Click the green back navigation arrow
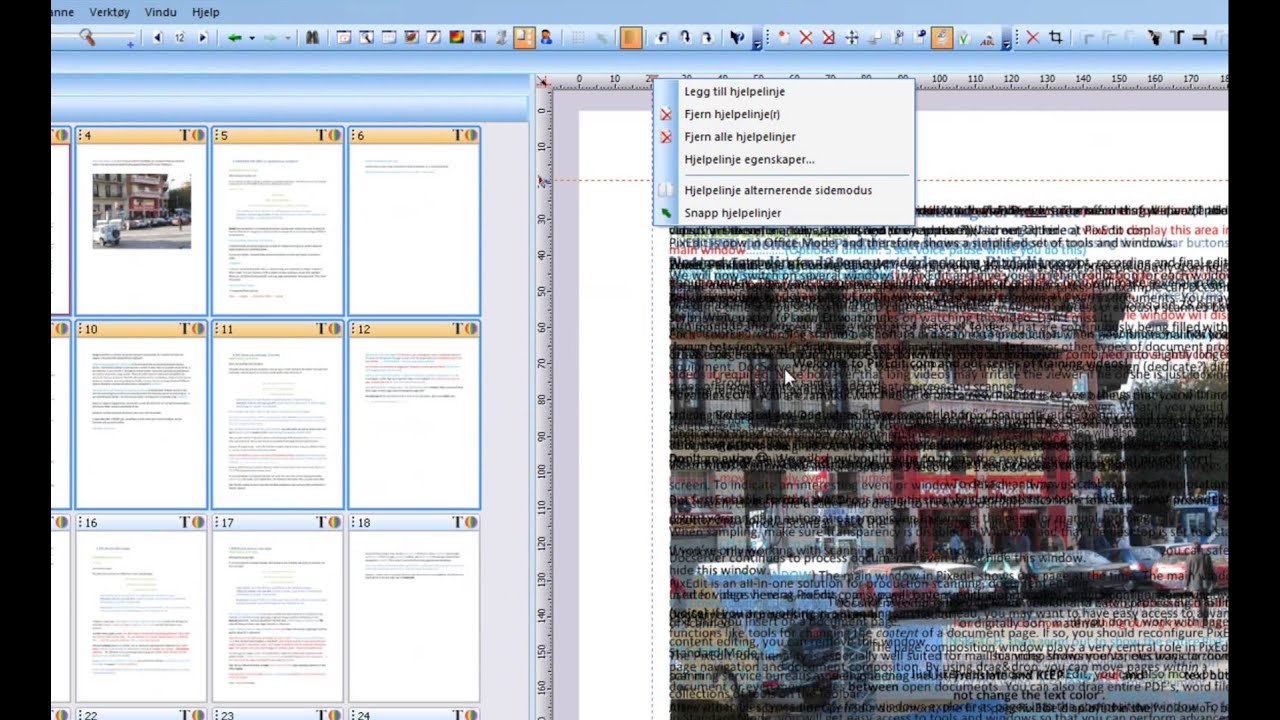The image size is (1280, 720). click(x=235, y=37)
